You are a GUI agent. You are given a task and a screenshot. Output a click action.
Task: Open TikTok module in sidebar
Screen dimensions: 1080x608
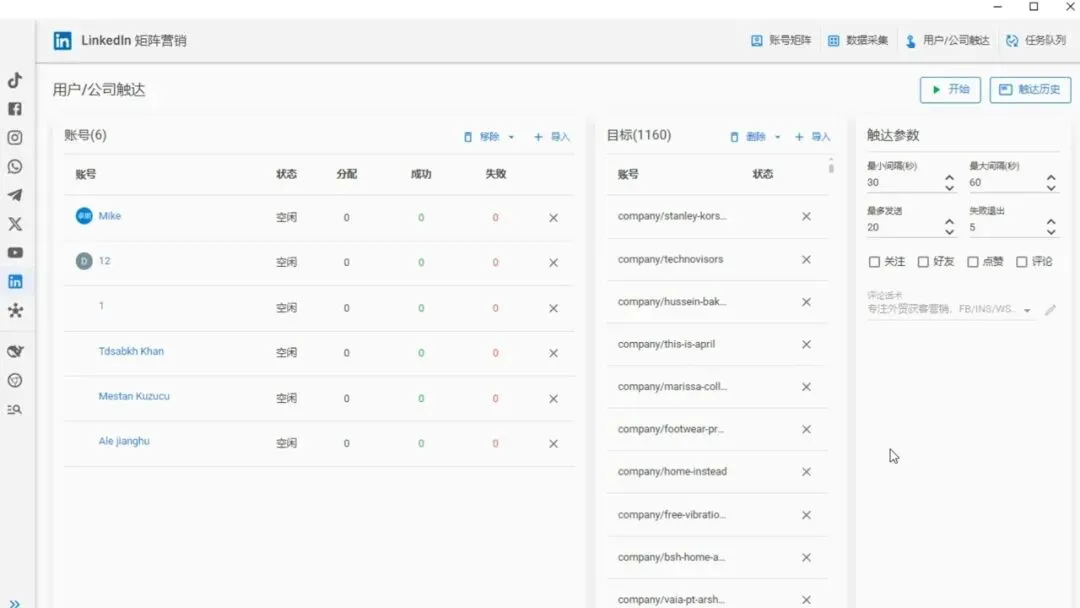pyautogui.click(x=14, y=80)
